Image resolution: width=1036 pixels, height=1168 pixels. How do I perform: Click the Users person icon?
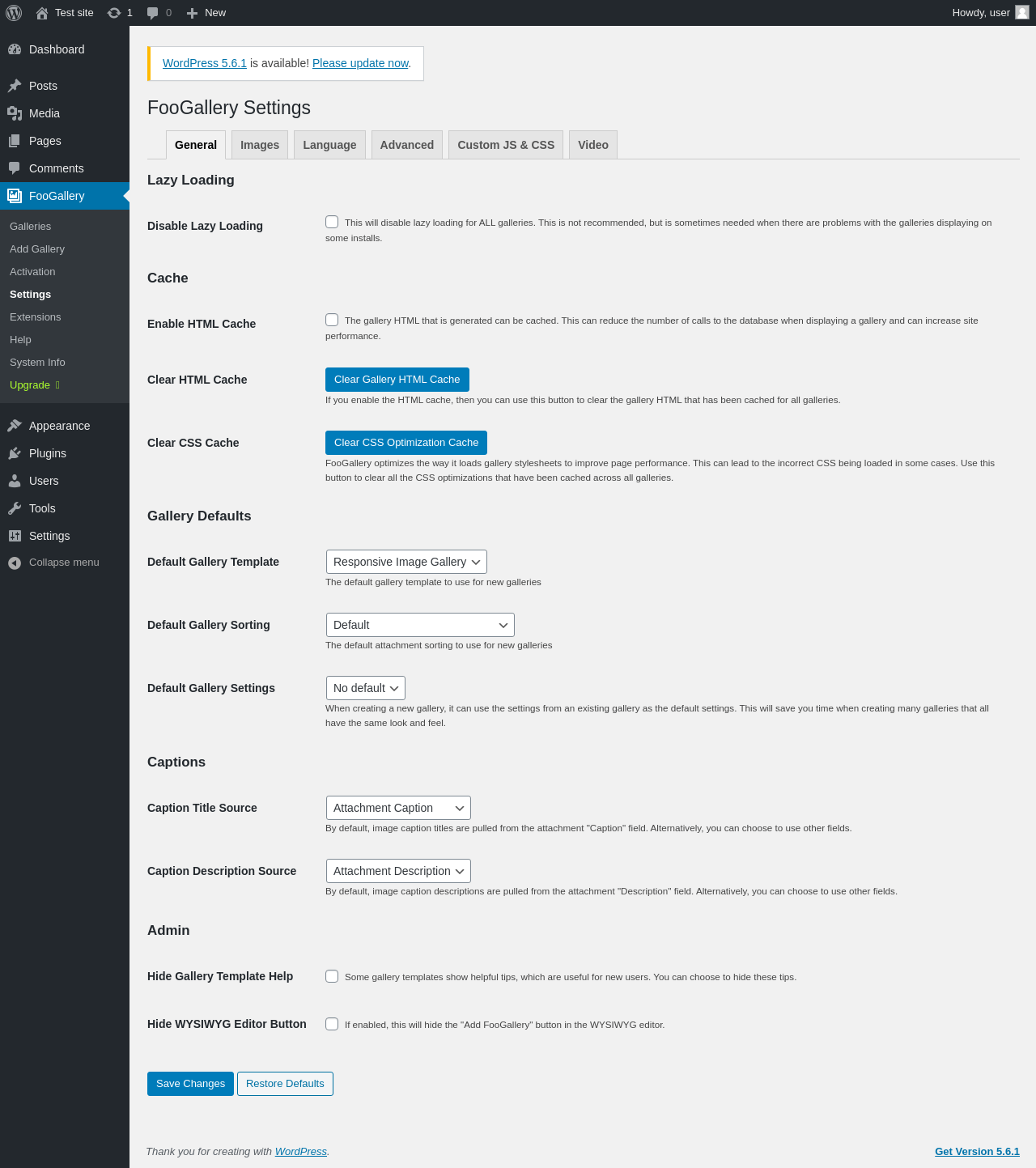tap(15, 481)
